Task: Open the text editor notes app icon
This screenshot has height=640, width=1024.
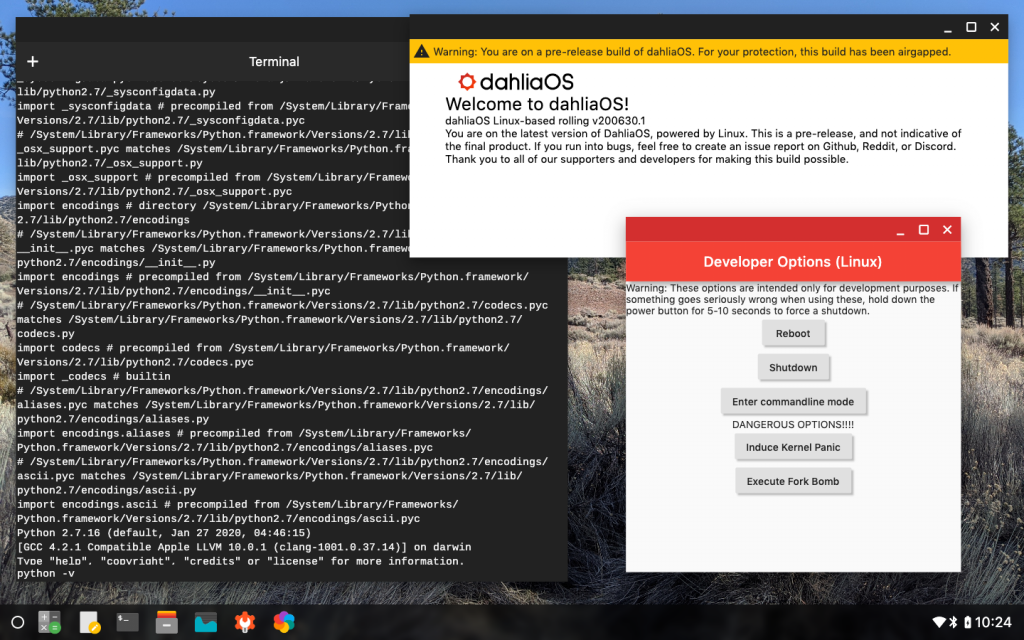Action: [x=90, y=622]
